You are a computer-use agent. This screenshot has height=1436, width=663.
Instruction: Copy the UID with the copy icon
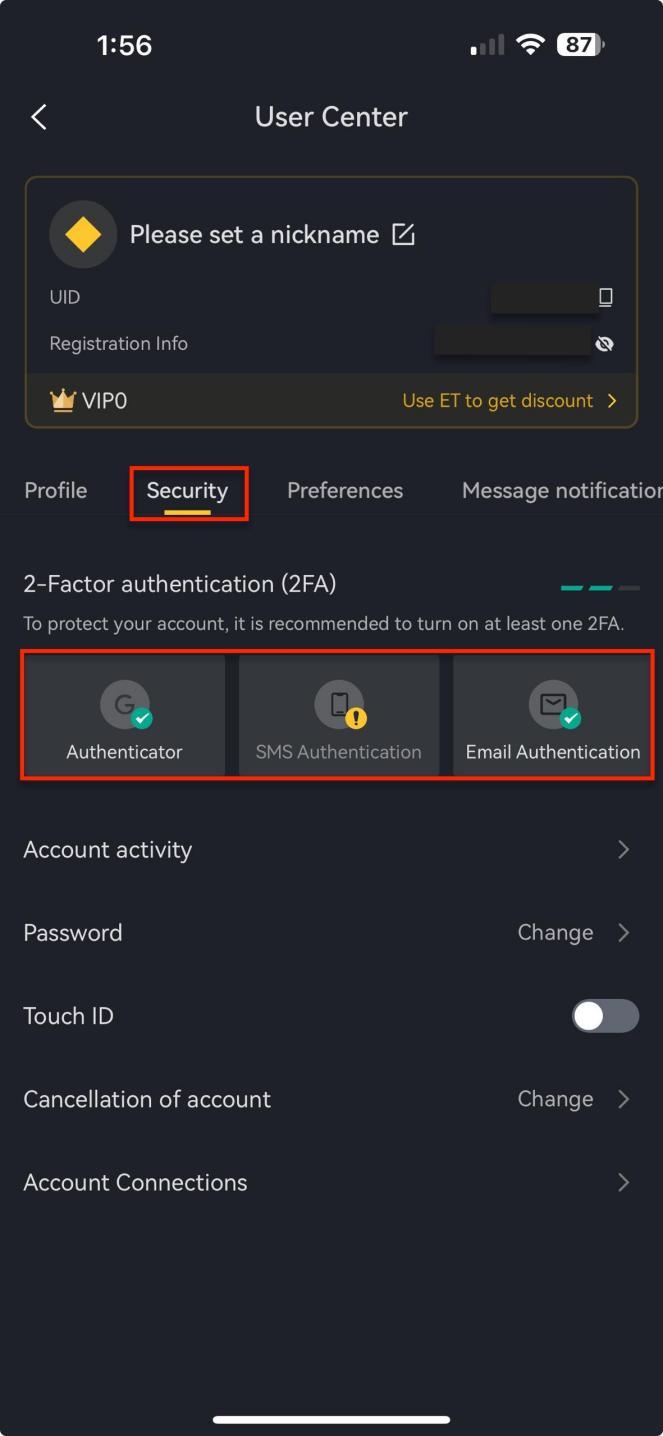pyautogui.click(x=605, y=297)
